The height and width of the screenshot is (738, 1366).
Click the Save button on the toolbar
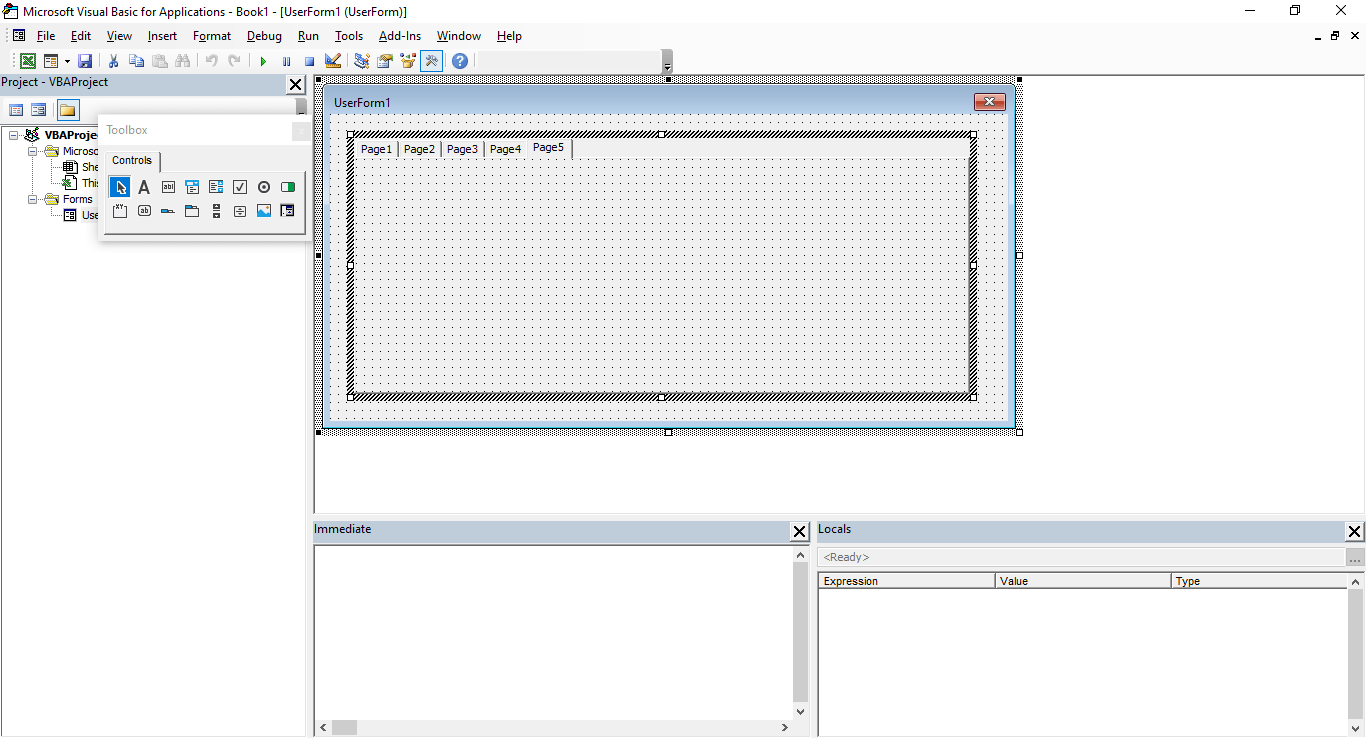tap(85, 60)
